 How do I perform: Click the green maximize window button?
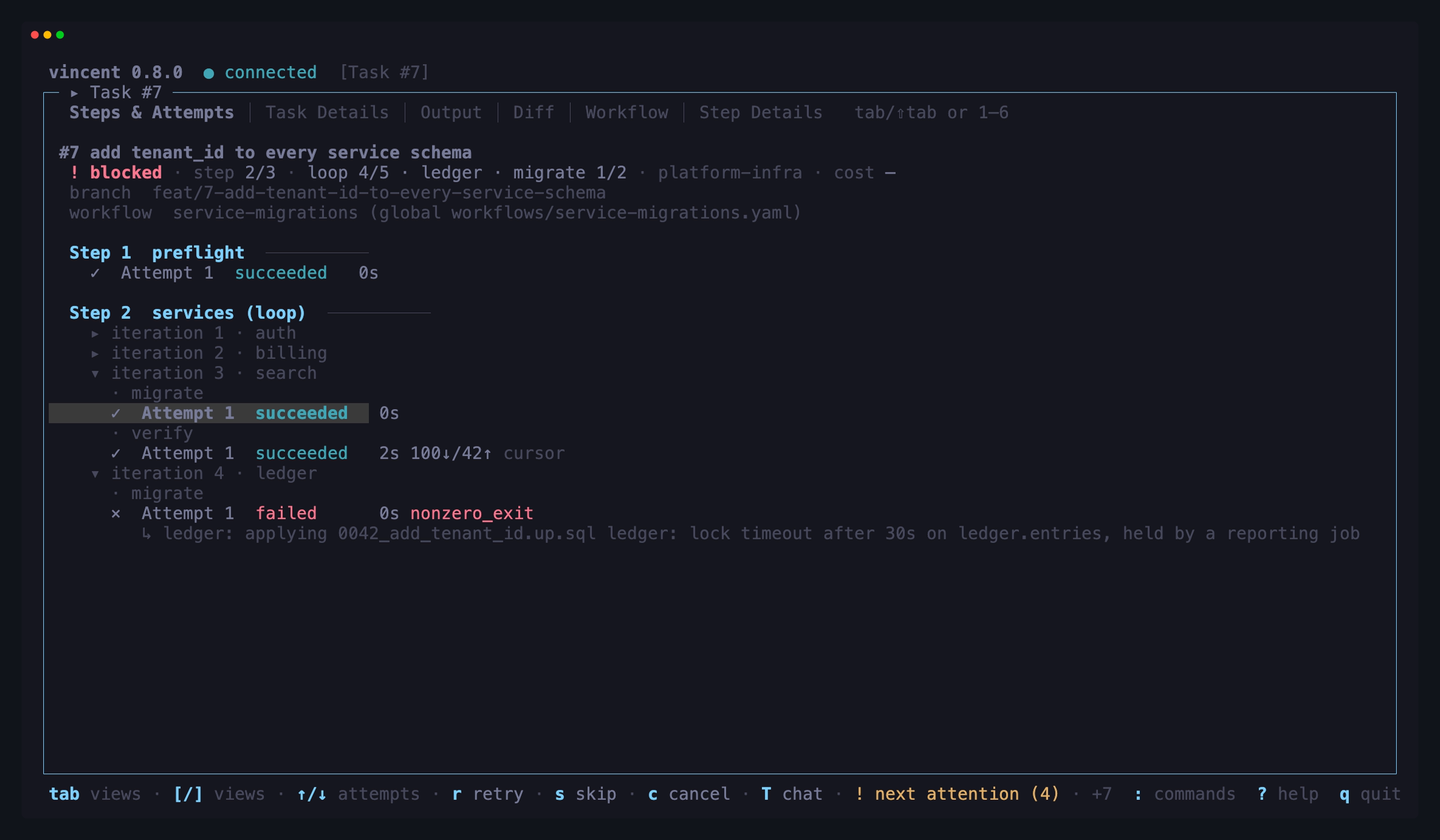click(x=60, y=35)
